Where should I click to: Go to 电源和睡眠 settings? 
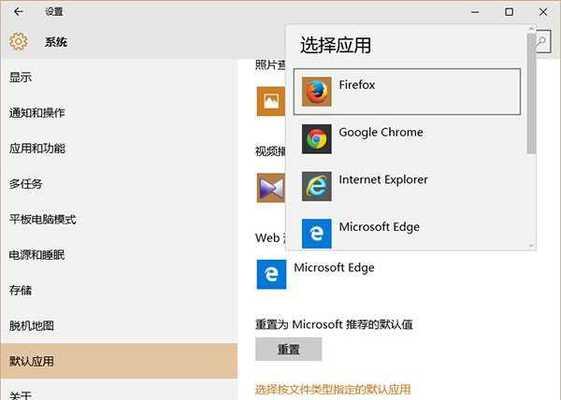(37, 254)
